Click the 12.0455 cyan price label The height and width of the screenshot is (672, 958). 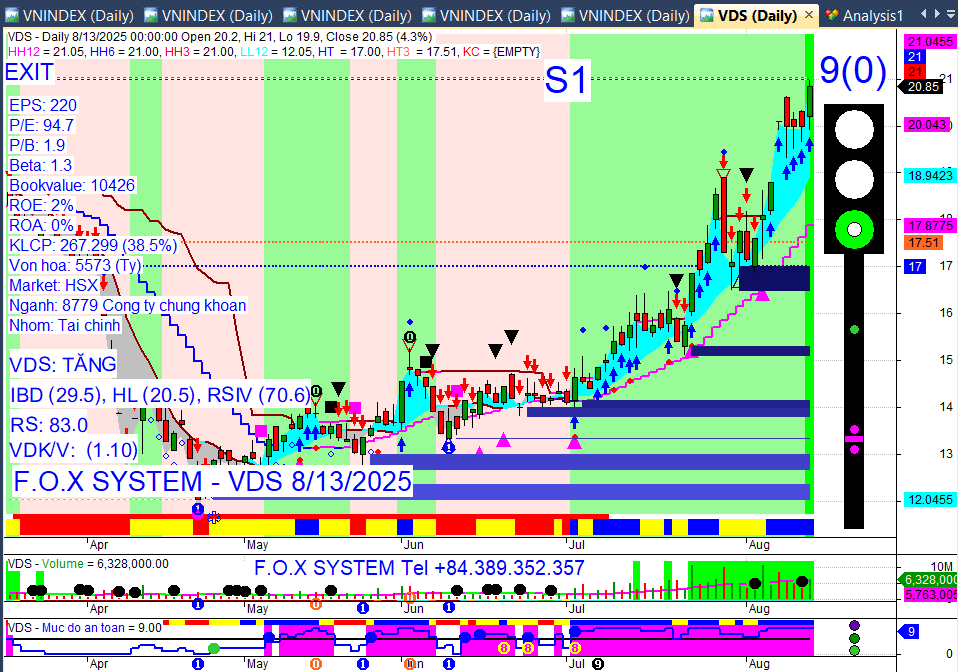pyautogui.click(x=930, y=500)
